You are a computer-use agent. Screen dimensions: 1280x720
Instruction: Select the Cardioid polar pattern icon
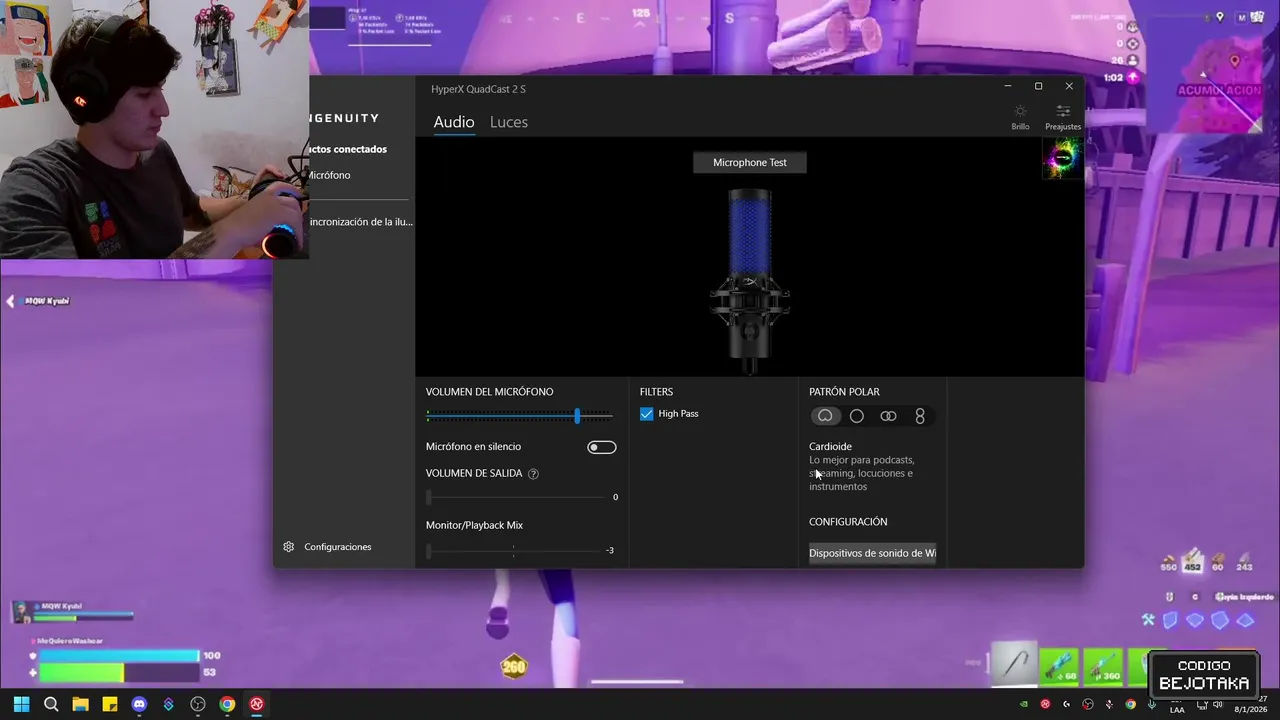pyautogui.click(x=825, y=416)
